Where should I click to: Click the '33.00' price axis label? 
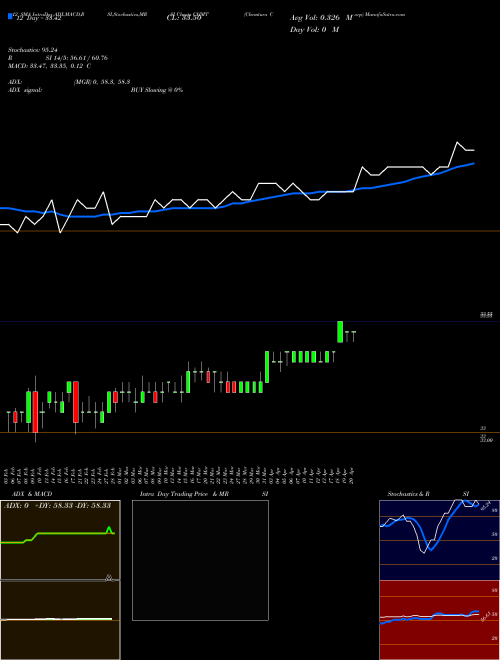point(486,440)
